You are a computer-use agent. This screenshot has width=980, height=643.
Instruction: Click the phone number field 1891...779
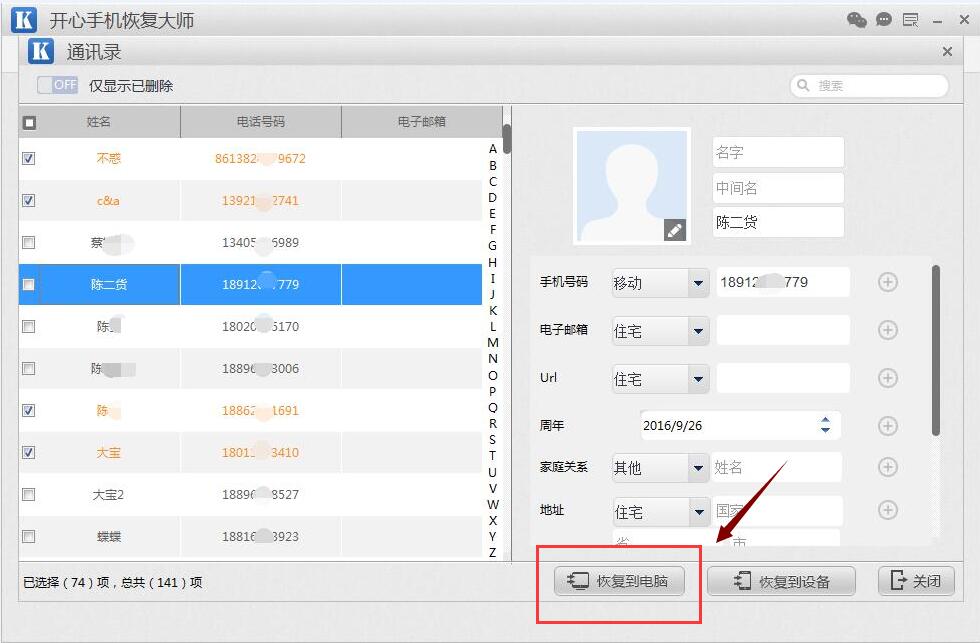click(783, 282)
